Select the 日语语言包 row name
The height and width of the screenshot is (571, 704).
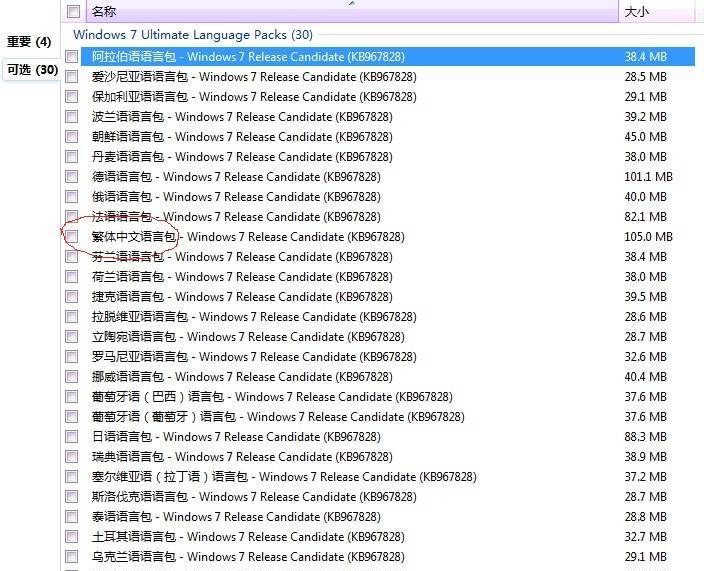[236, 436]
